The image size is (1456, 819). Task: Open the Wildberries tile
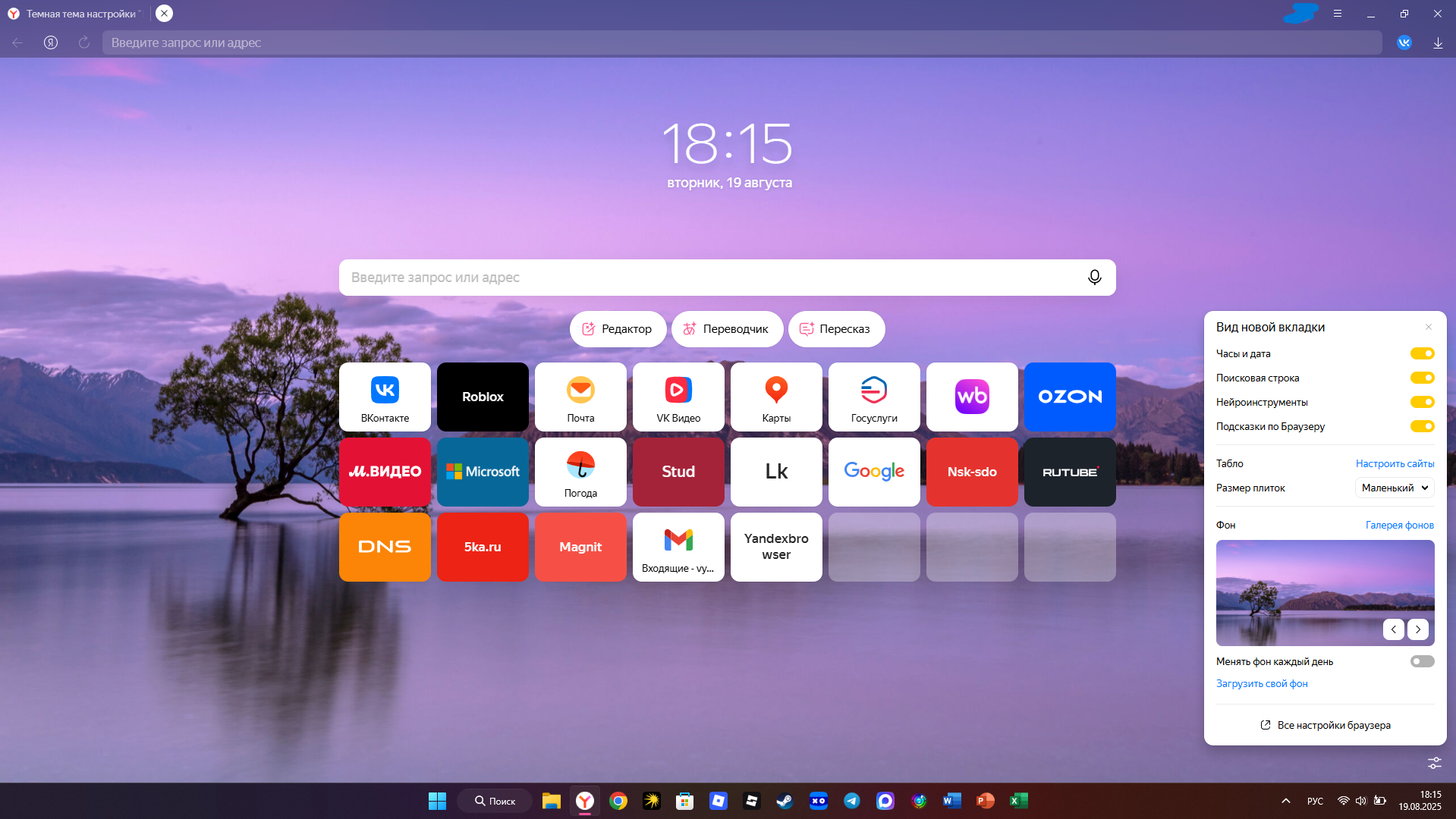pyautogui.click(x=972, y=397)
